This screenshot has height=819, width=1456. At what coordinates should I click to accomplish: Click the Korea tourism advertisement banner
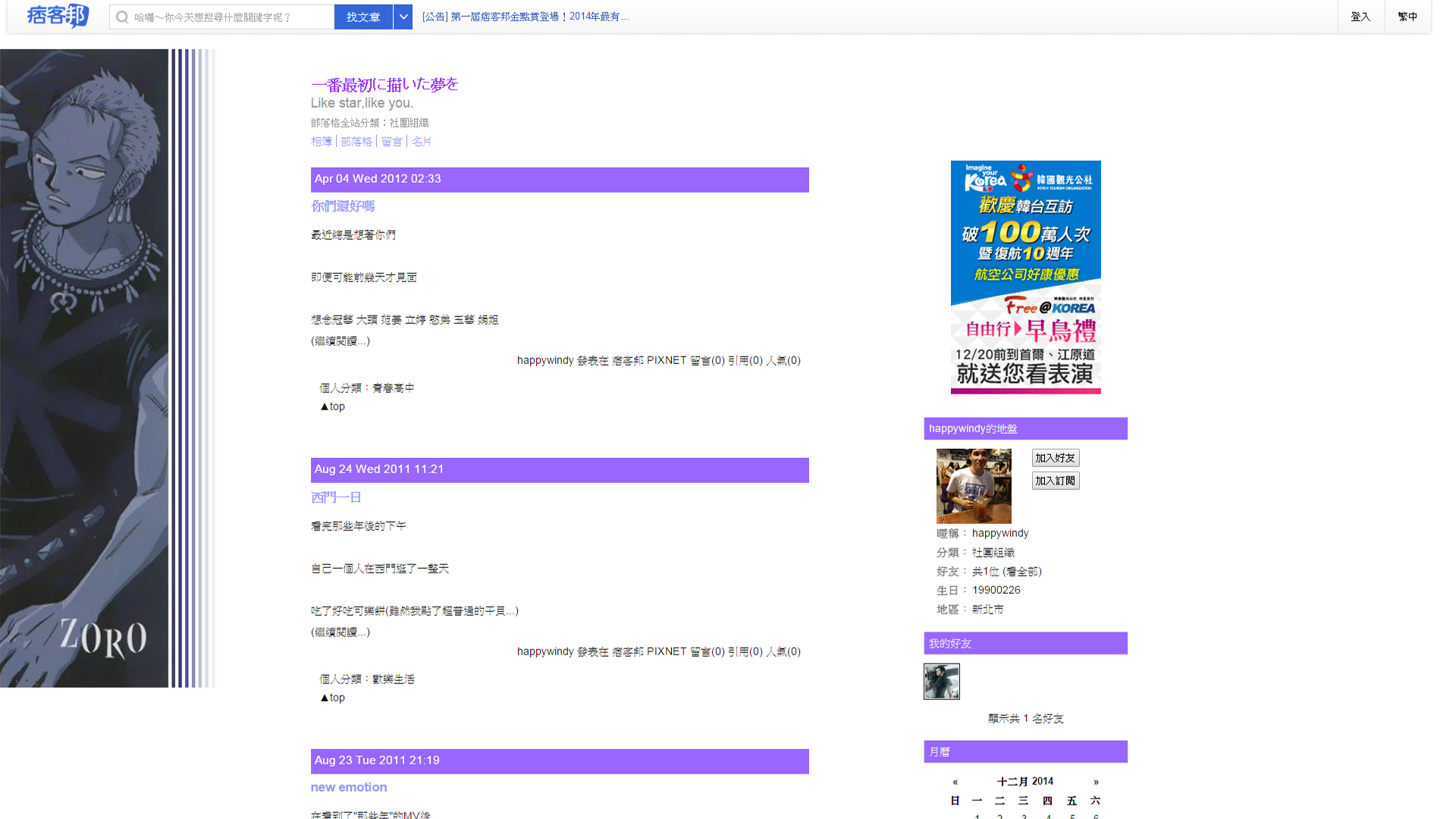1025,277
